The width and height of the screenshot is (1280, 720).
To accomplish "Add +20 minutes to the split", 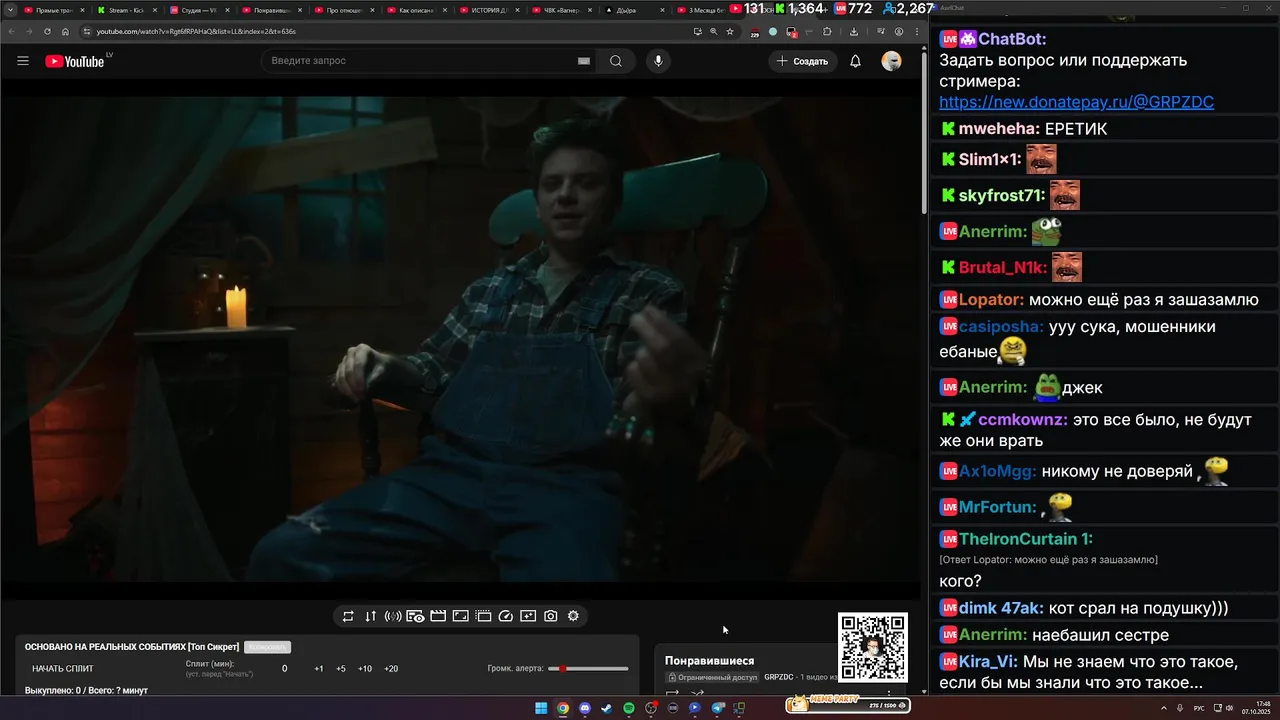I will tap(391, 669).
